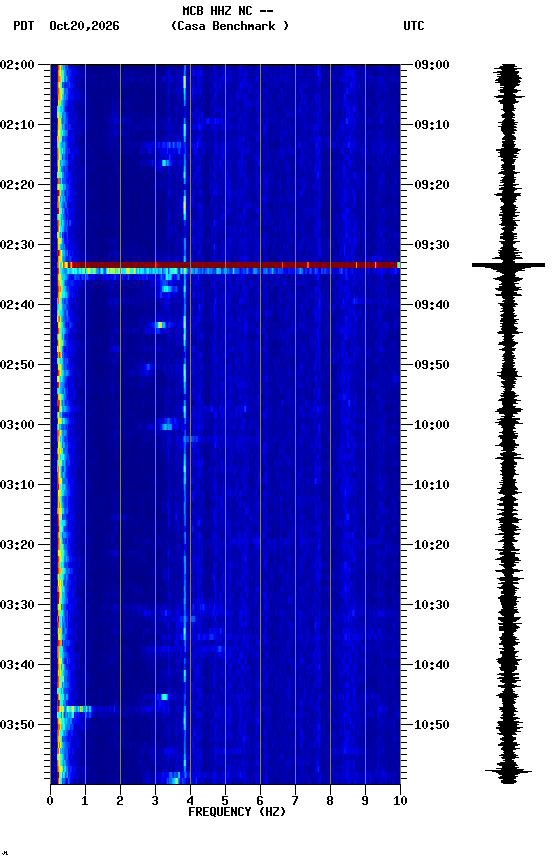552x864 pixels.
Task: Click the PDT time label '03:20'
Action: (x=17, y=545)
